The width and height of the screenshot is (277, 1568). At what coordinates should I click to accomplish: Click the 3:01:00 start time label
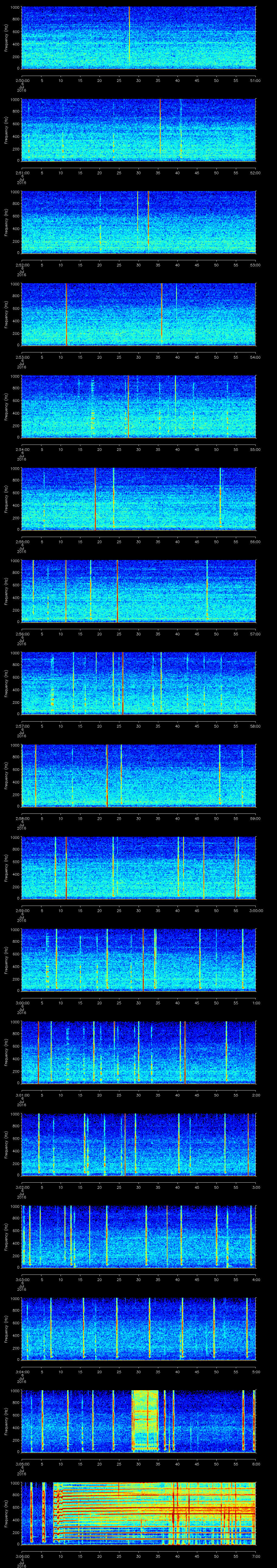(22, 1095)
